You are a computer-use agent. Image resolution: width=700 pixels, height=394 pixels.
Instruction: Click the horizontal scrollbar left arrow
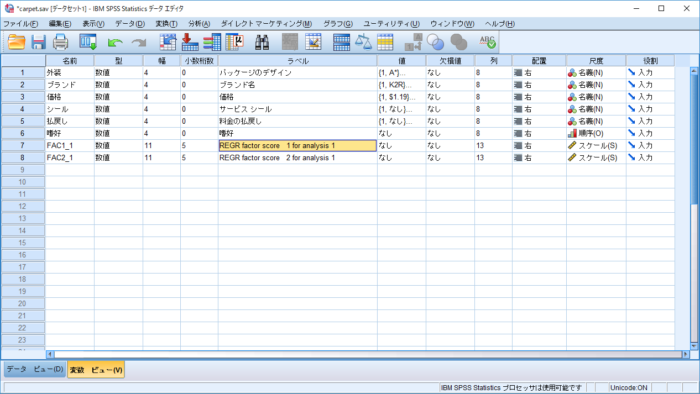tap(50, 354)
